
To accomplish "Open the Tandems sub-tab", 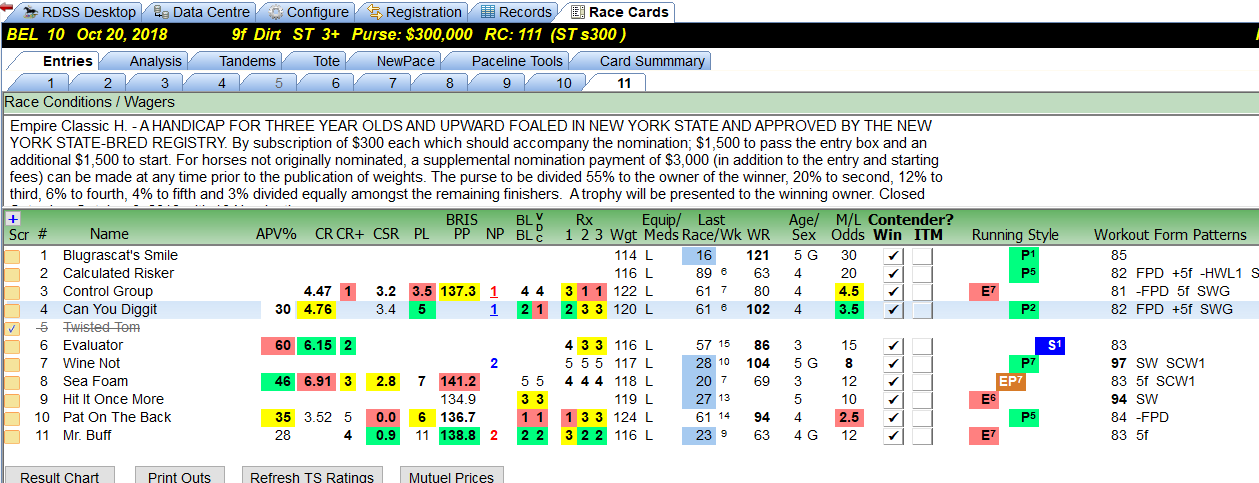I will (247, 61).
